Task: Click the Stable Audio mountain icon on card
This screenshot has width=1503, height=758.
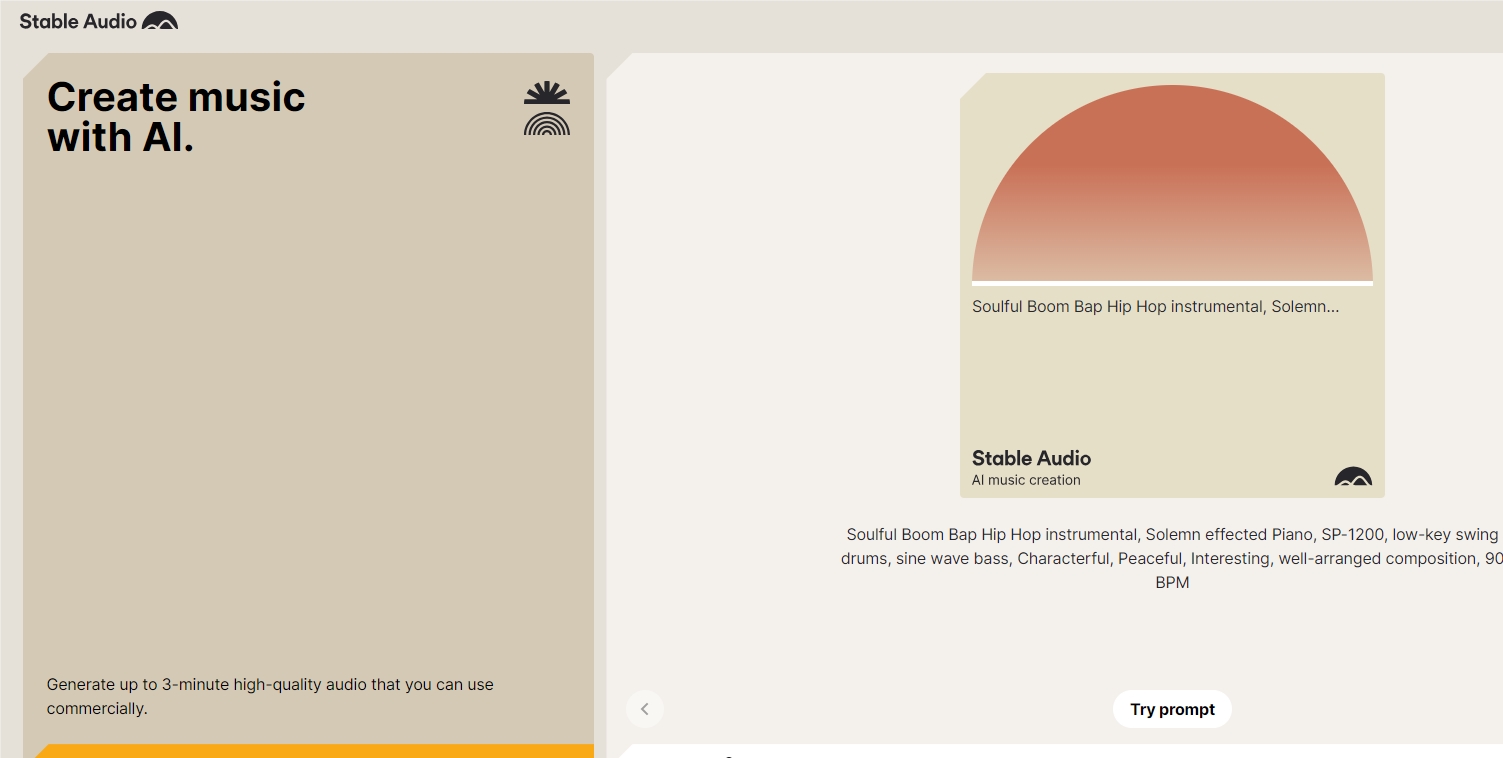Action: [1353, 476]
